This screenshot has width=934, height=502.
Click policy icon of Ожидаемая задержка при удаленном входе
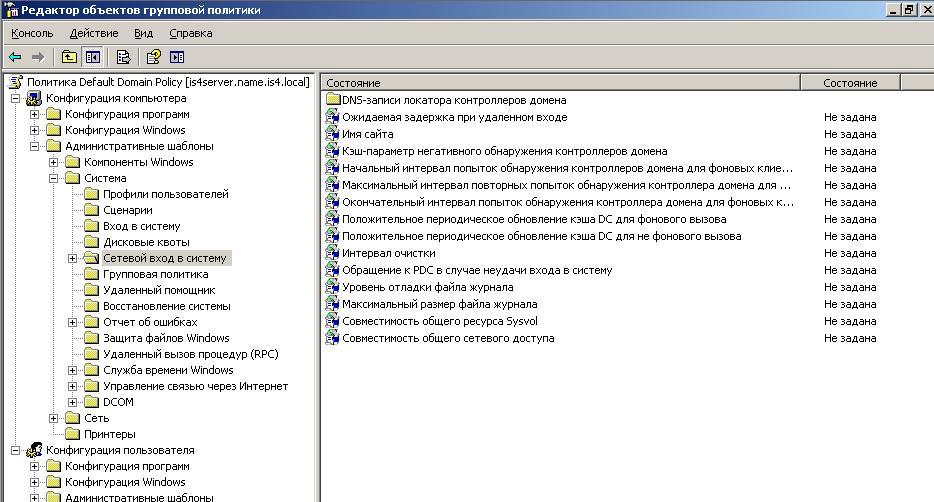(332, 117)
